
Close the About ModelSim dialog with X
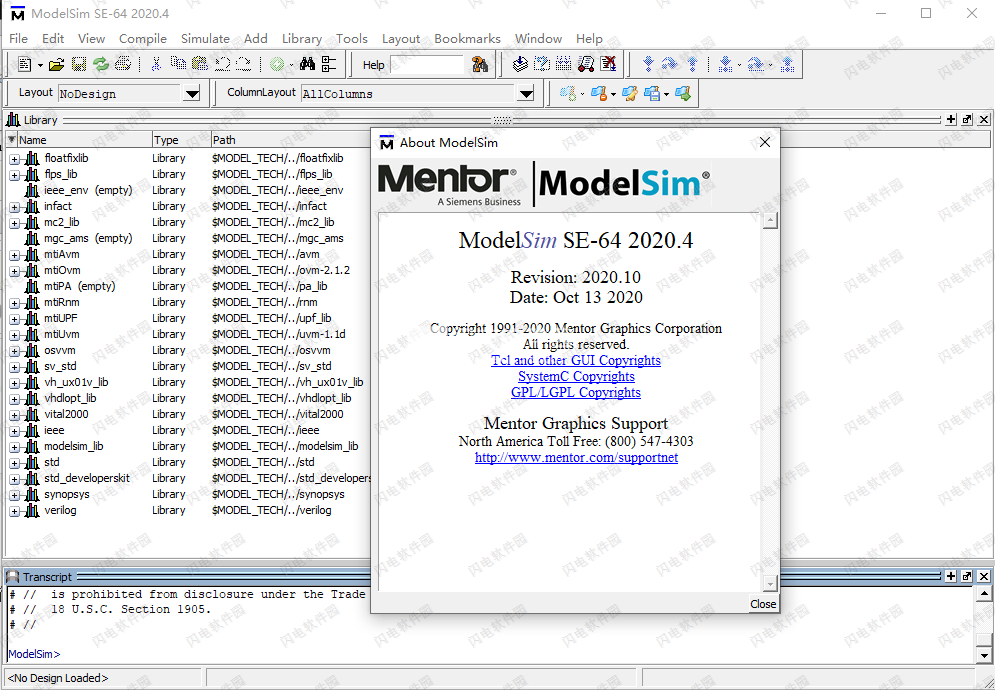tap(765, 142)
